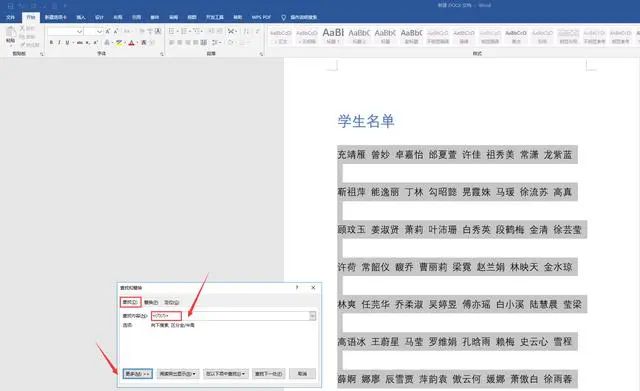Click the Paste clipboard icon

11,35
